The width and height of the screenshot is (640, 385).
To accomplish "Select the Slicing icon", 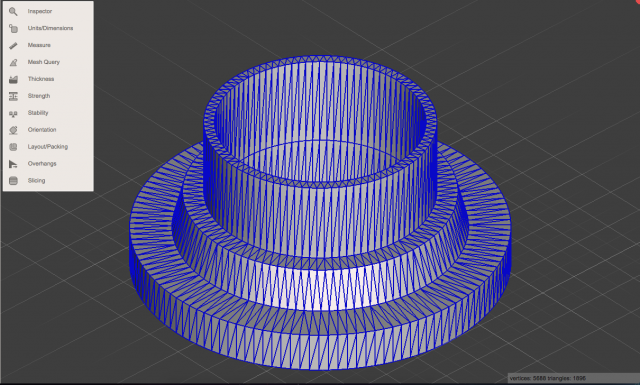I will tap(13, 181).
